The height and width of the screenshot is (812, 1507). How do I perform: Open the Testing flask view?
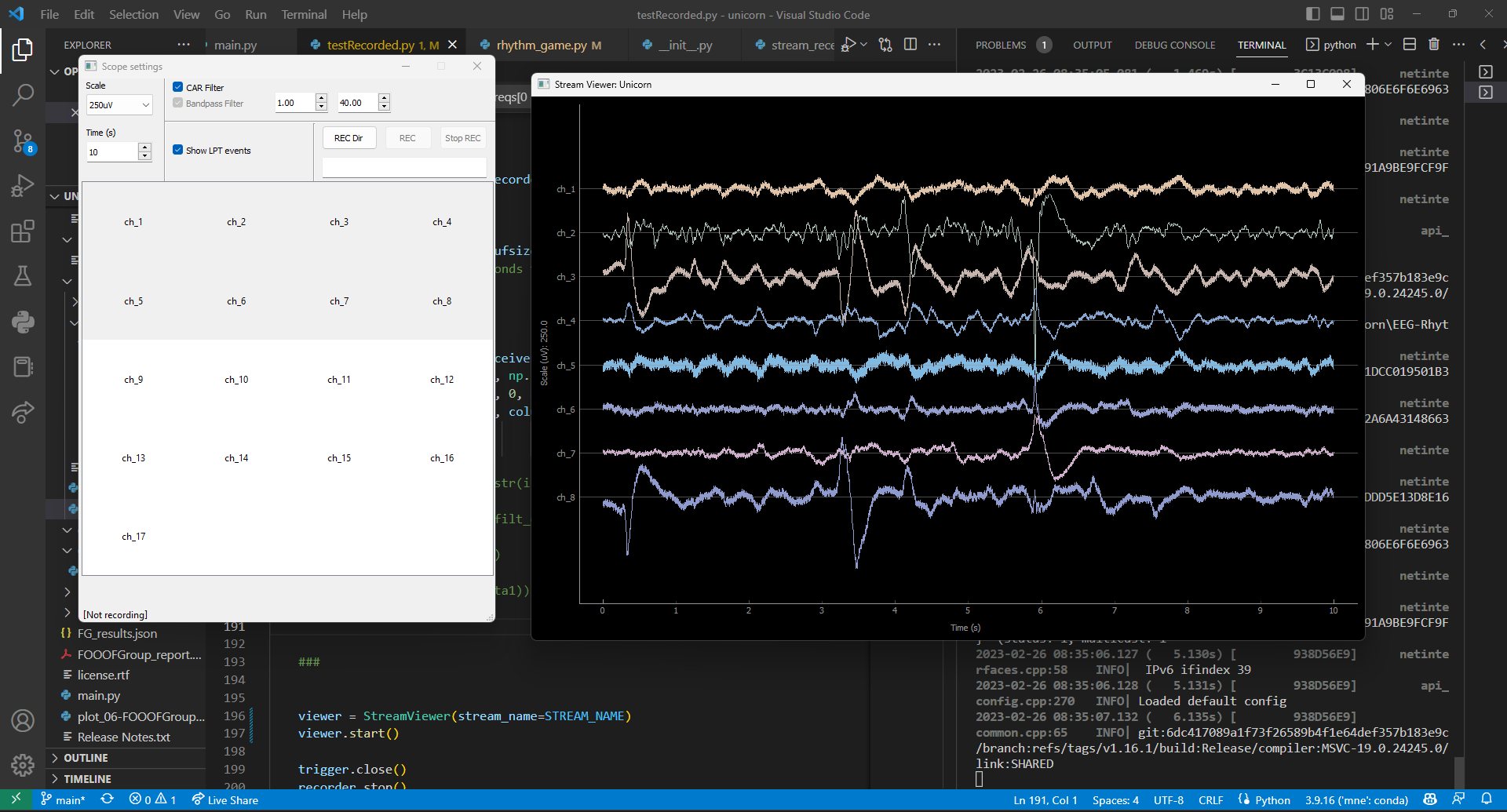click(23, 276)
